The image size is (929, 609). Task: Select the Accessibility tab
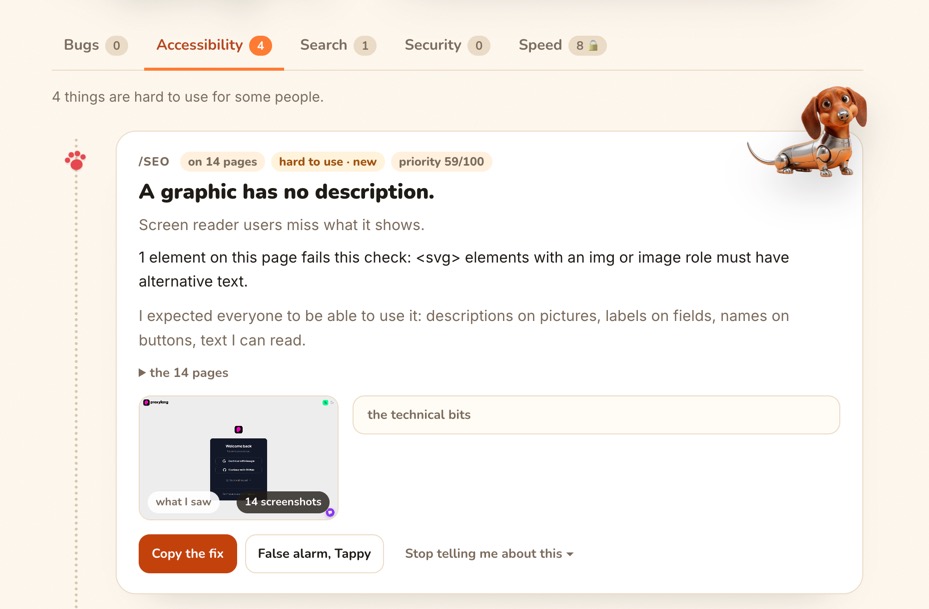click(x=214, y=46)
